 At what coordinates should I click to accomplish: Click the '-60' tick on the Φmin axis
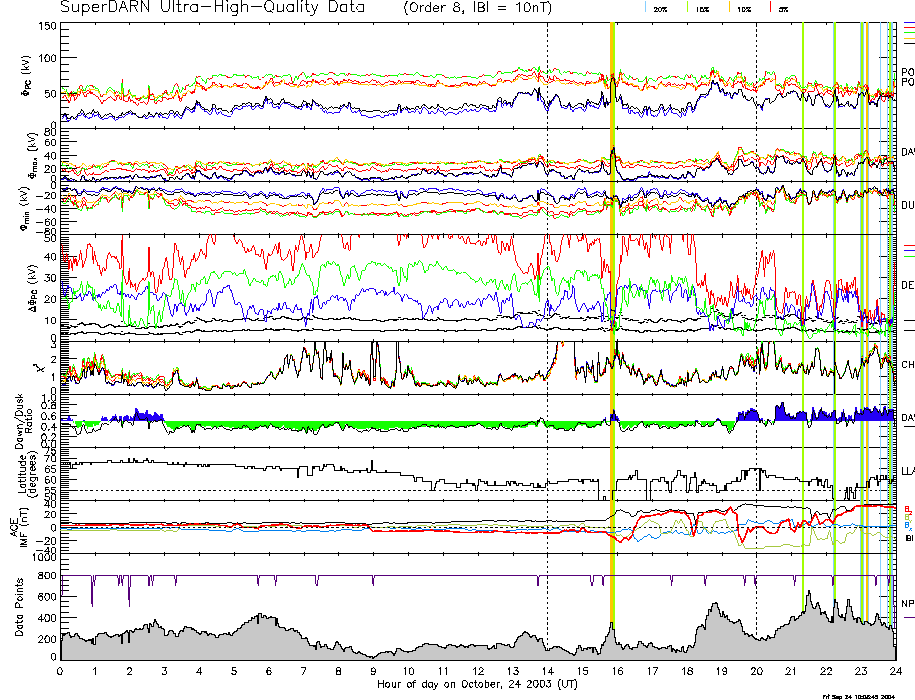pyautogui.click(x=47, y=221)
